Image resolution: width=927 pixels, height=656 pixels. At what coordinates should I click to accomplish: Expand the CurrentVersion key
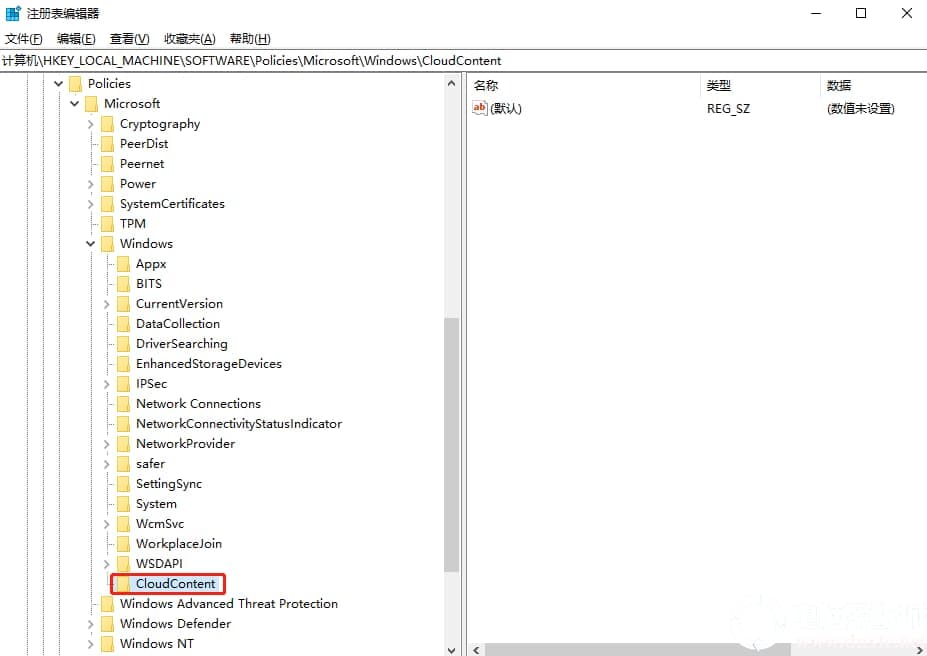106,304
